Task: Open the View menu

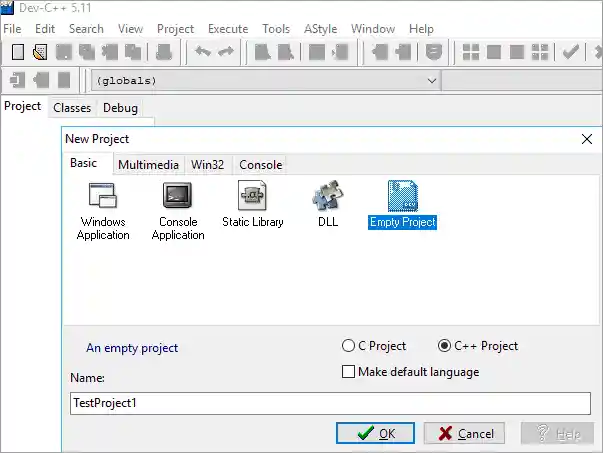Action: (130, 29)
